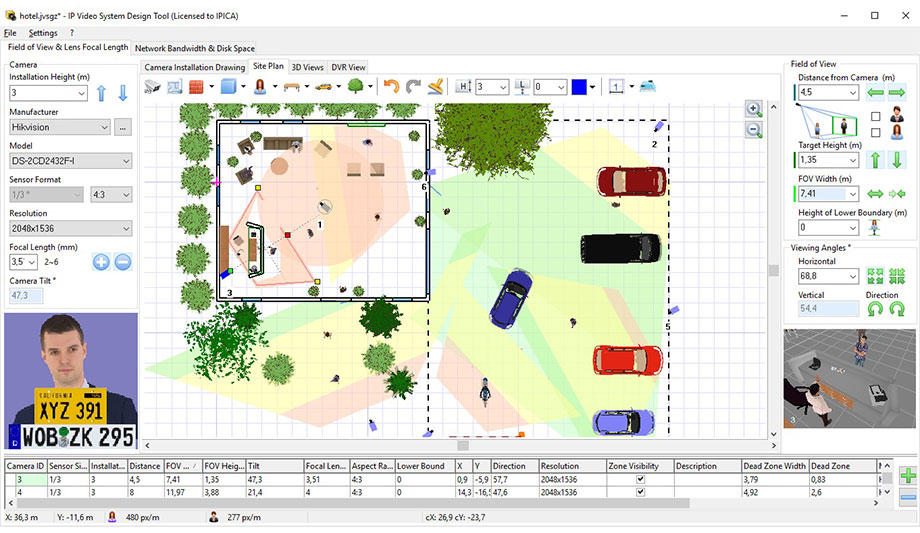Select the add person figure tool
Screen dimensions: 920x533
pos(259,87)
